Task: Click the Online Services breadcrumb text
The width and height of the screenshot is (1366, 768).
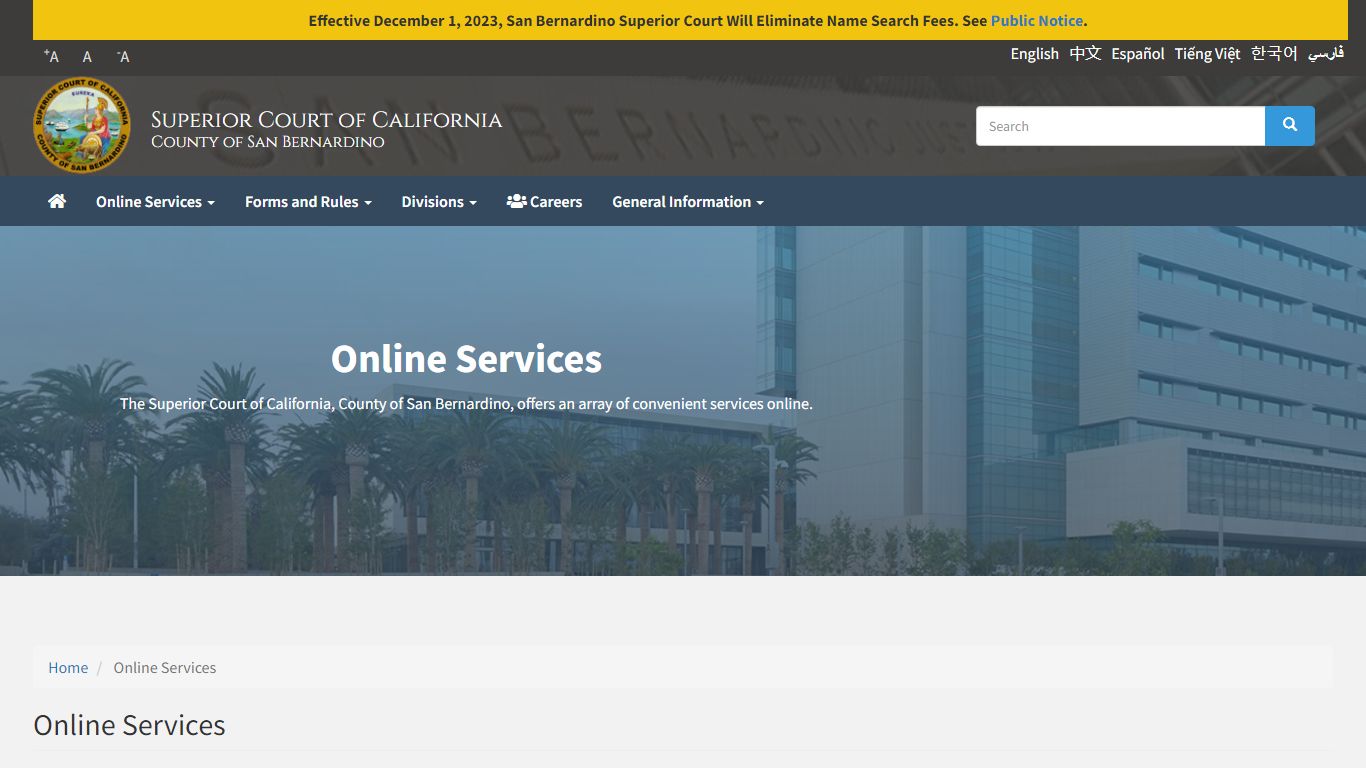Action: click(x=165, y=667)
